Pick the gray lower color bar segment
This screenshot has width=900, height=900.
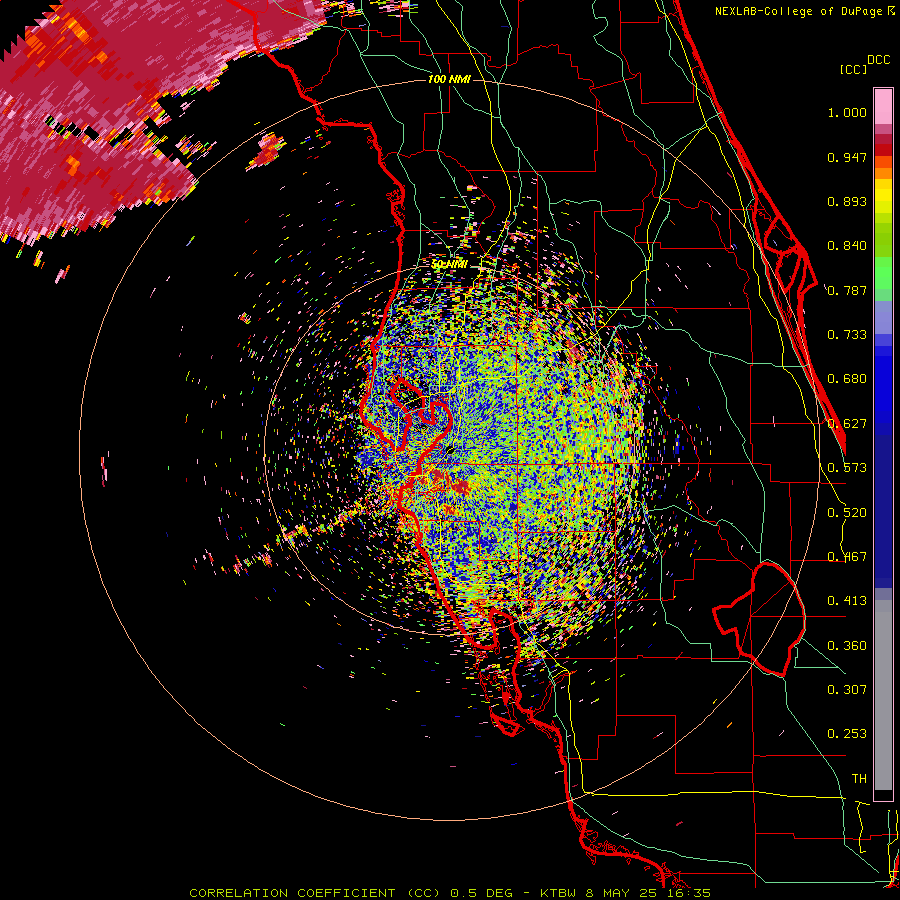coord(883,695)
